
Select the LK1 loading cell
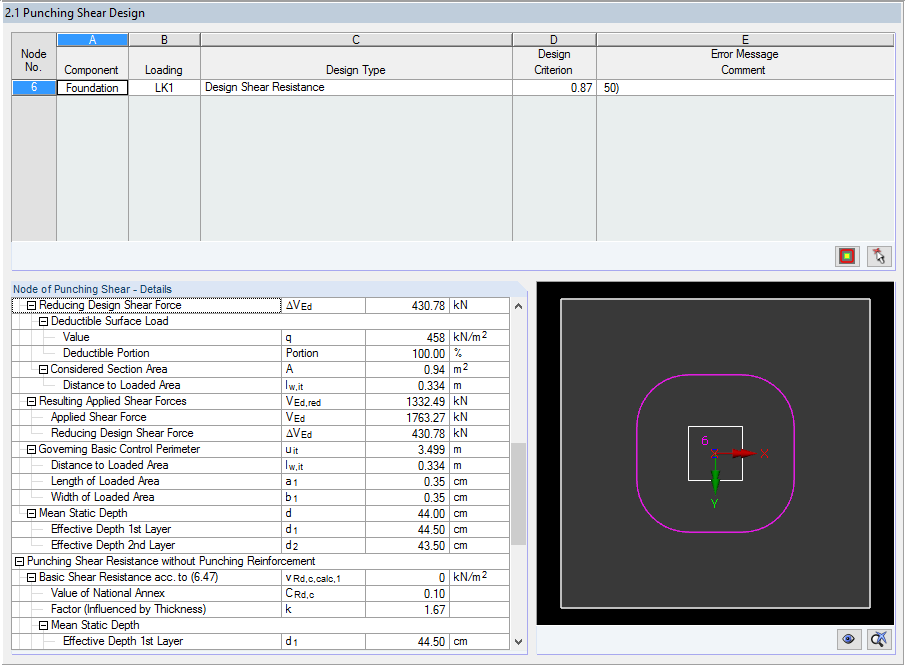click(164, 87)
